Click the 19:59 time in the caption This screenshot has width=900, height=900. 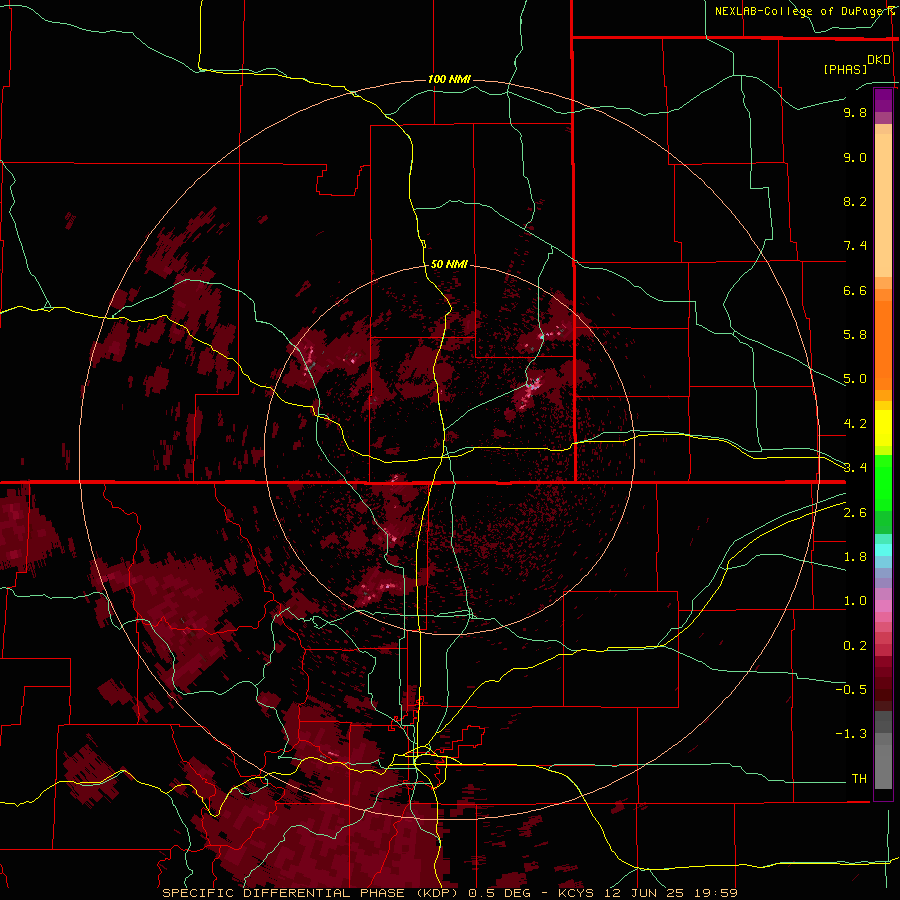[714, 893]
